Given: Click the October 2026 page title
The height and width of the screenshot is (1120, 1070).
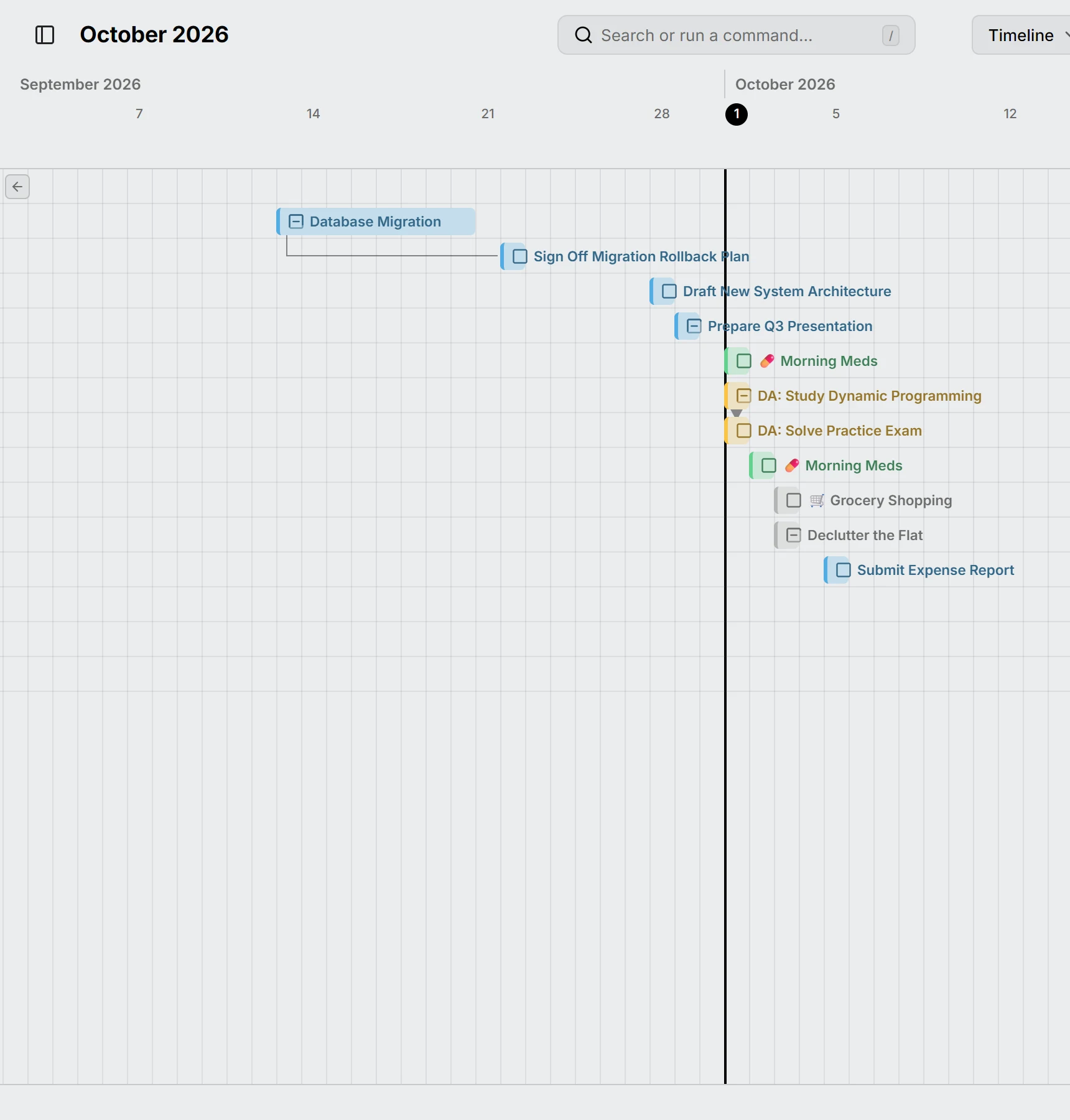Looking at the screenshot, I should [x=154, y=35].
